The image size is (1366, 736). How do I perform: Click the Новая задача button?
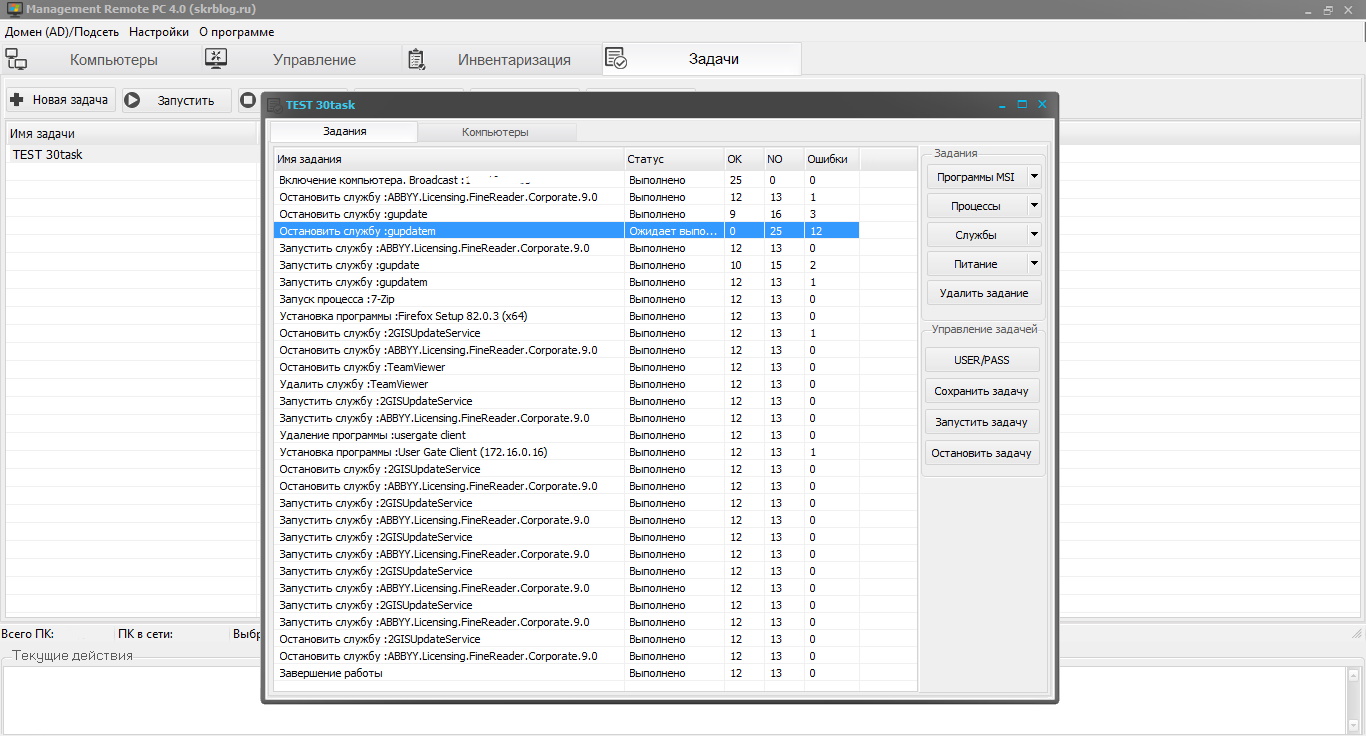point(60,100)
